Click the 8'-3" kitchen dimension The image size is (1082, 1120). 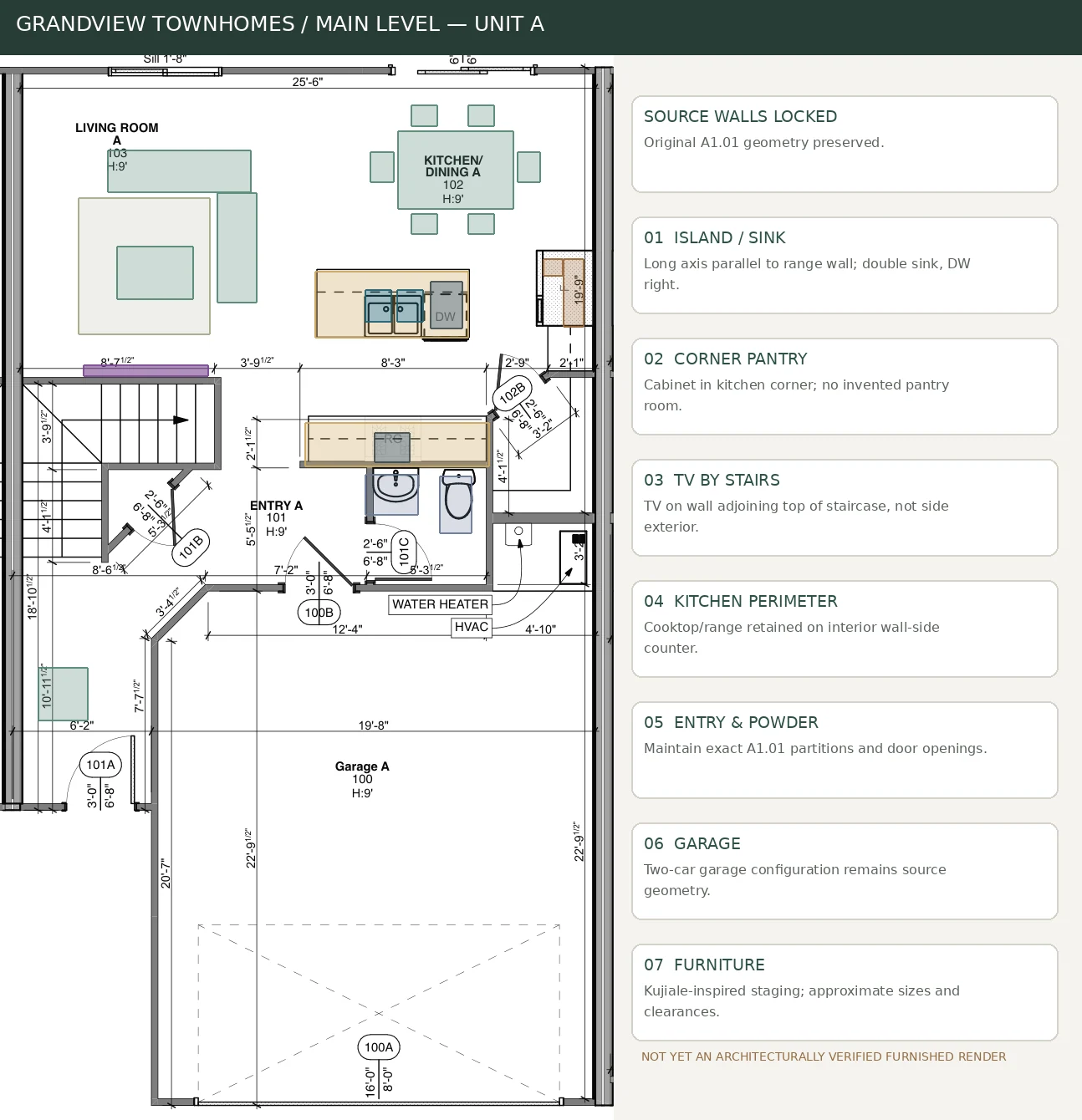(x=393, y=363)
